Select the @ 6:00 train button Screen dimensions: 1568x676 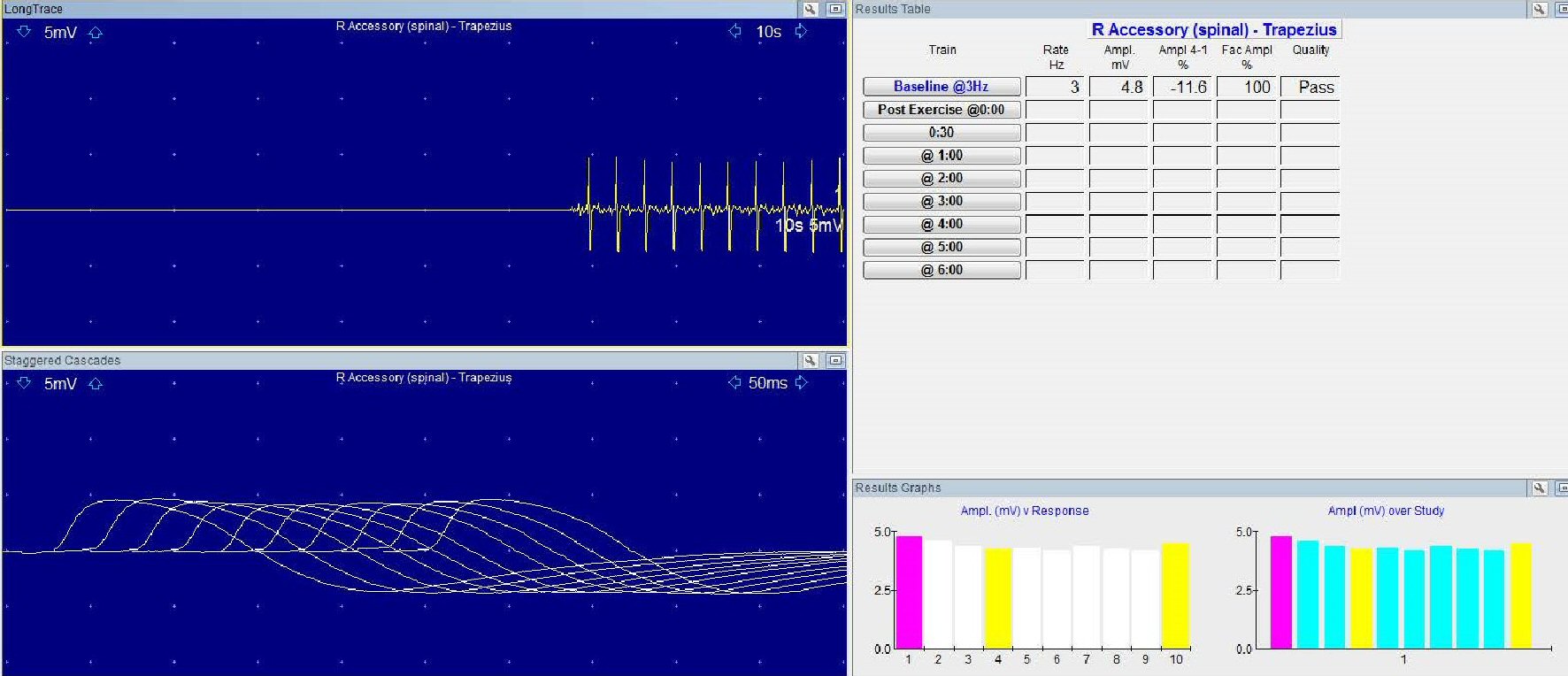coord(942,271)
